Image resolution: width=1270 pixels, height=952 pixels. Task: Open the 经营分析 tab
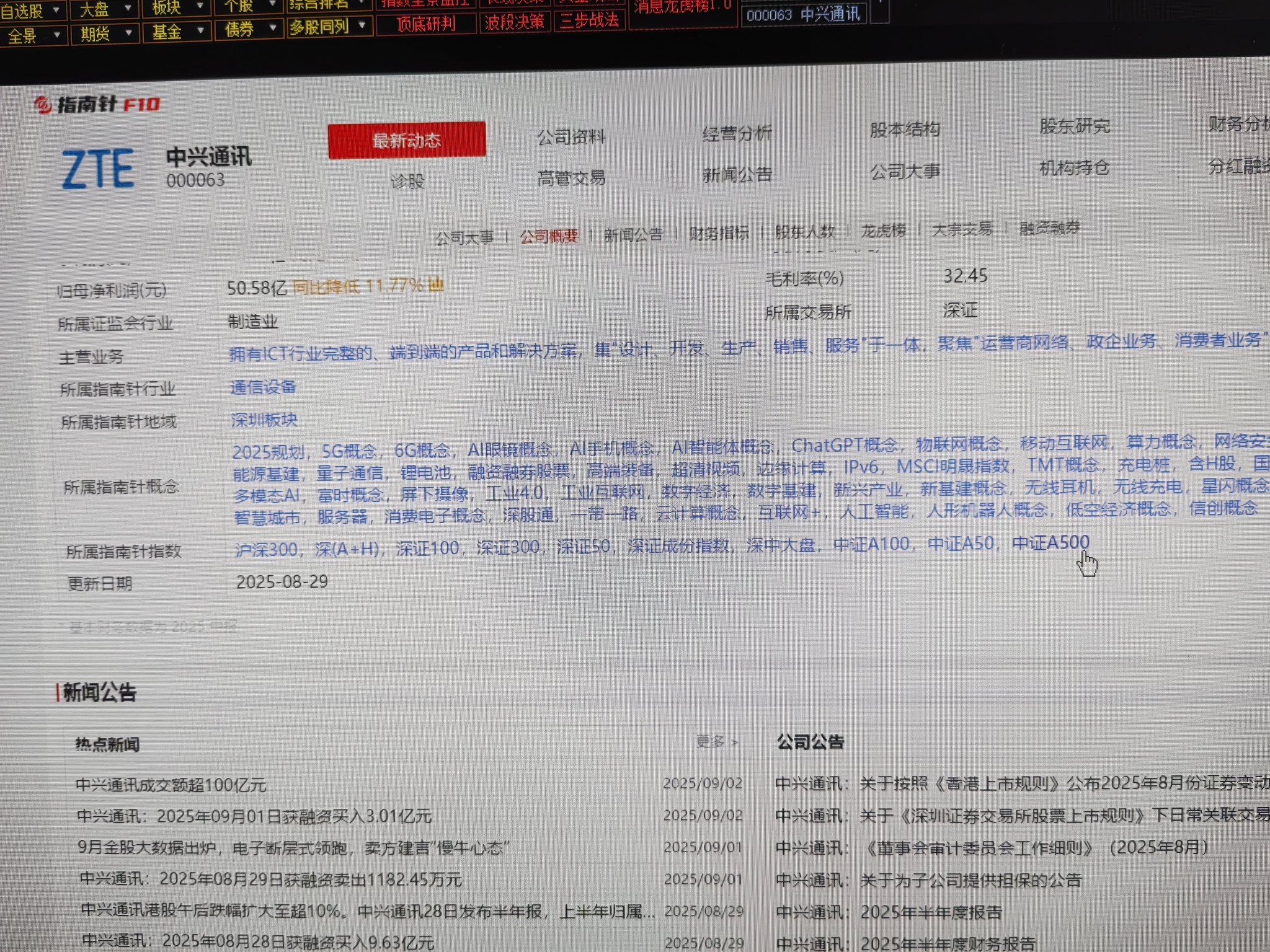click(x=737, y=133)
